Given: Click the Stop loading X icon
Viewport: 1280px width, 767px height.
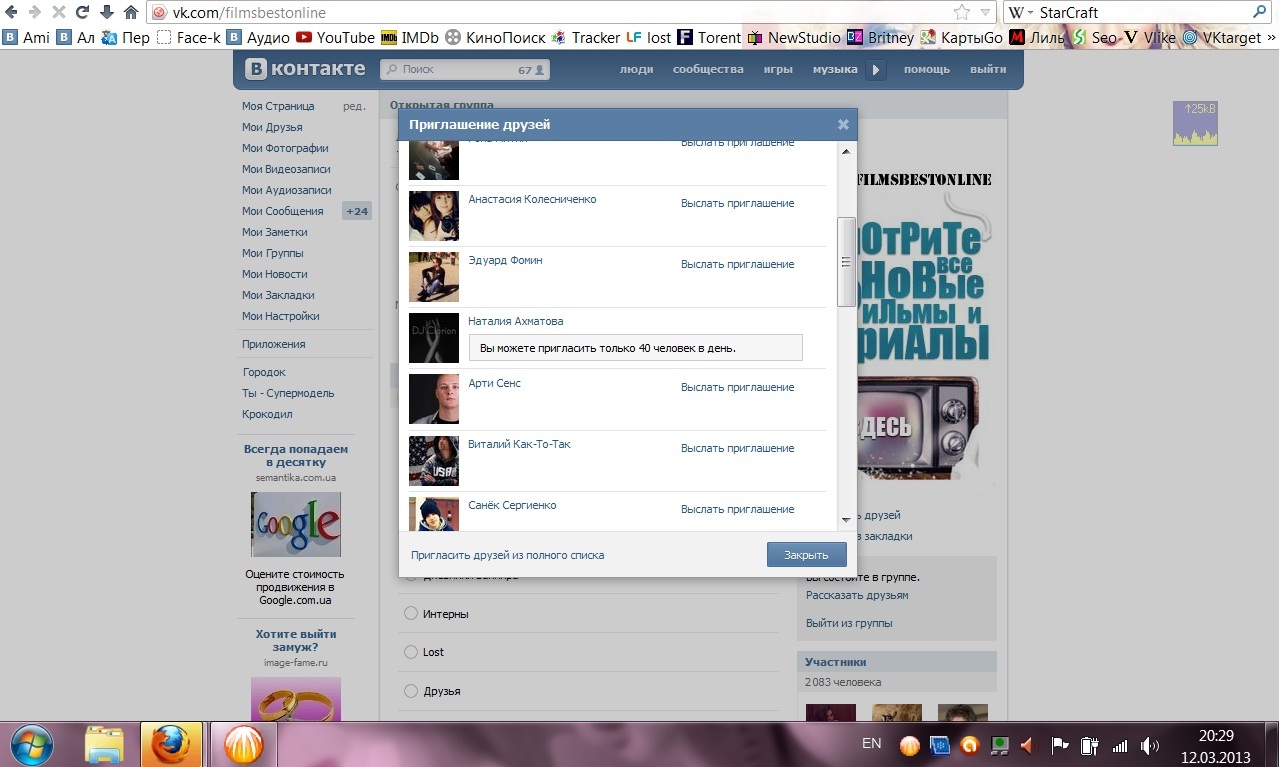Looking at the screenshot, I should (59, 12).
